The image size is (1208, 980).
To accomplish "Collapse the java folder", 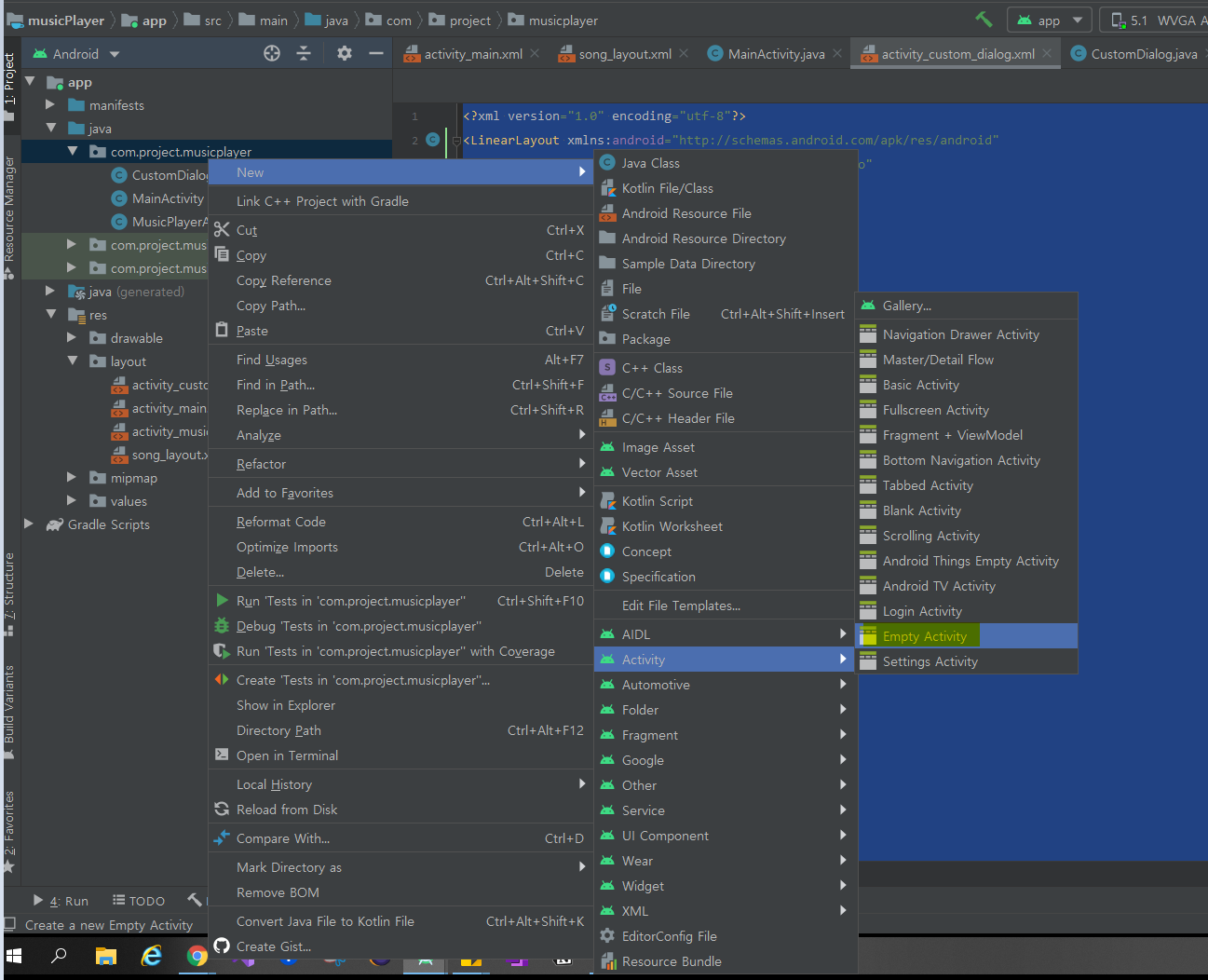I will point(50,129).
